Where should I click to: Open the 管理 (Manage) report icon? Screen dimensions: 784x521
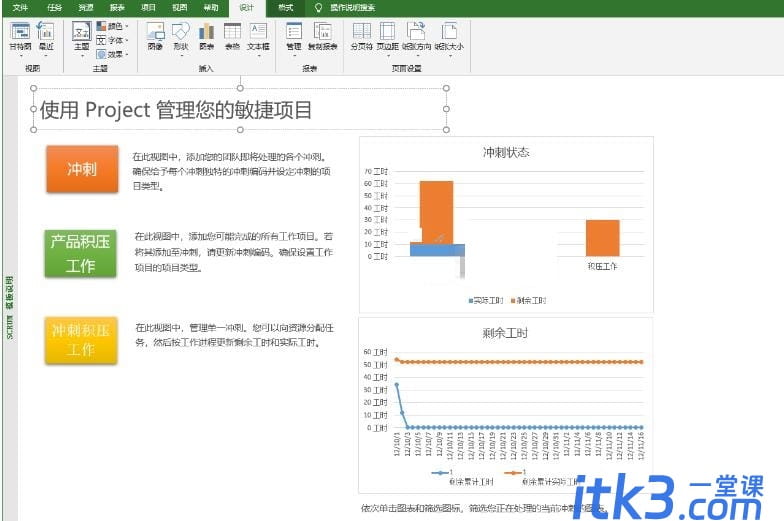pyautogui.click(x=294, y=31)
